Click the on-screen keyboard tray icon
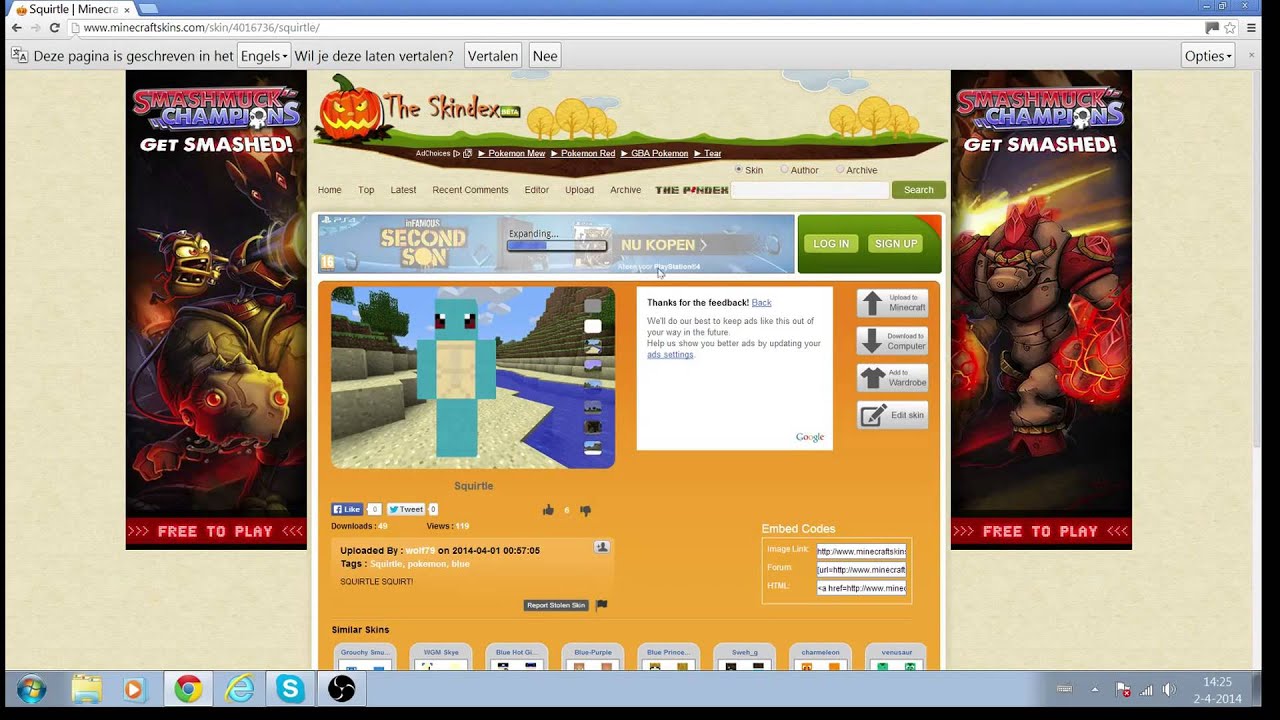This screenshot has width=1280, height=720. [1064, 689]
